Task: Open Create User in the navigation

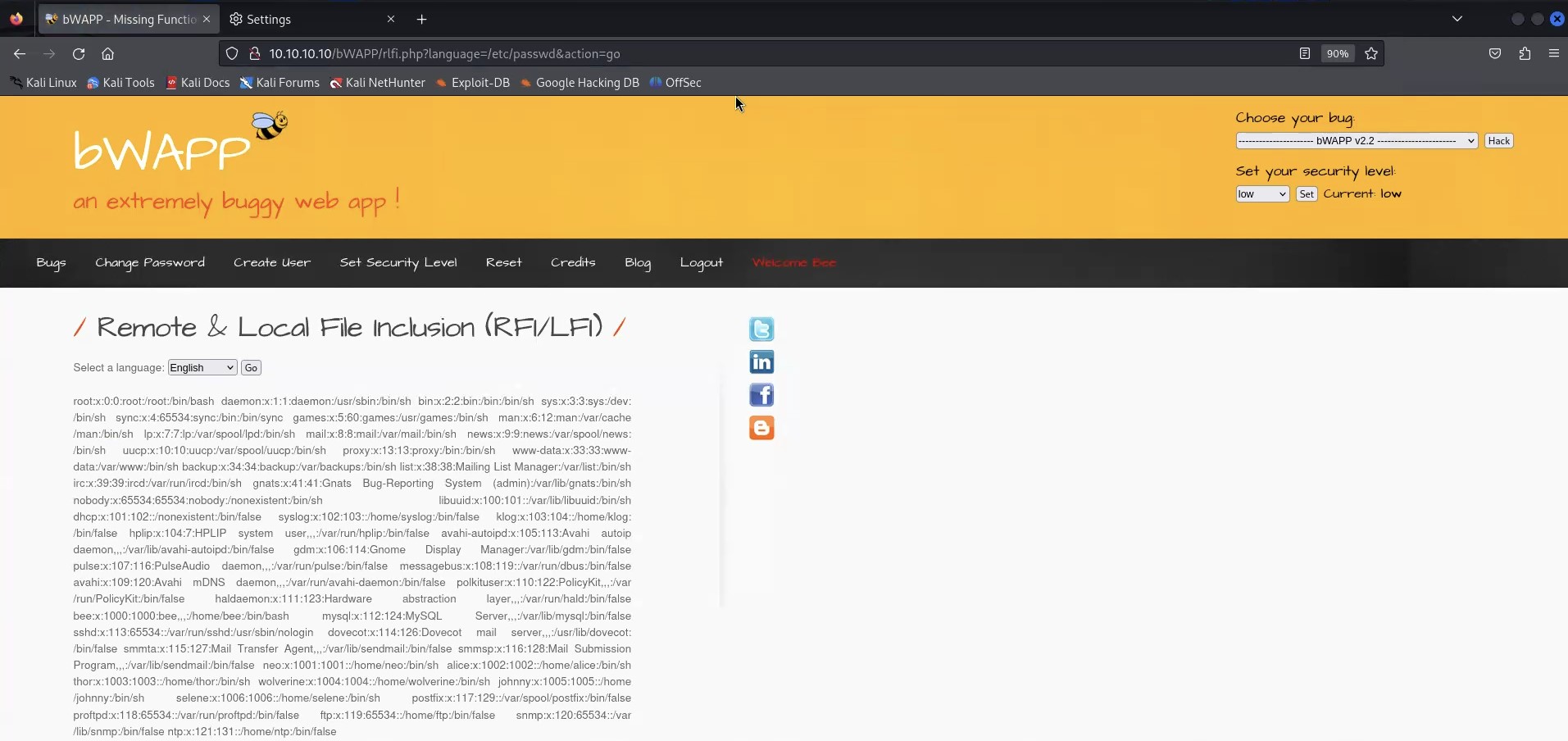Action: [272, 263]
